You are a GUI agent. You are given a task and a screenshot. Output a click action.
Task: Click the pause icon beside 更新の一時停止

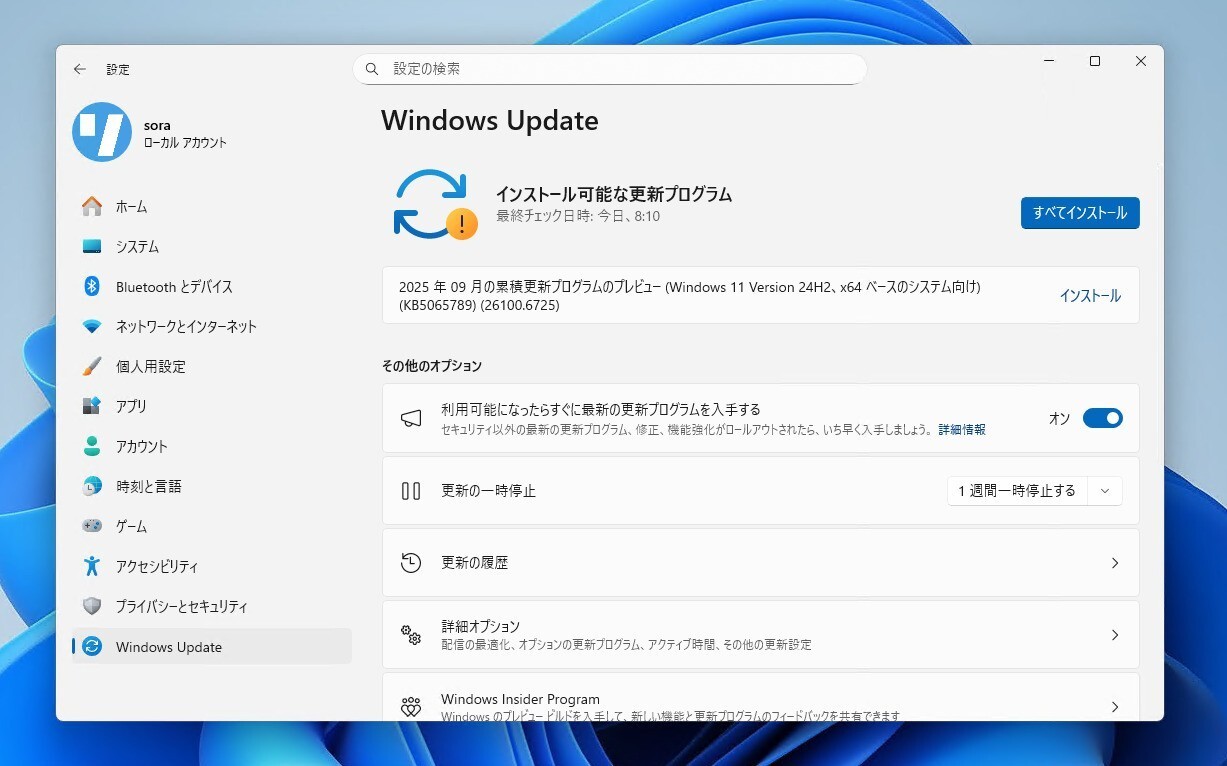point(411,491)
